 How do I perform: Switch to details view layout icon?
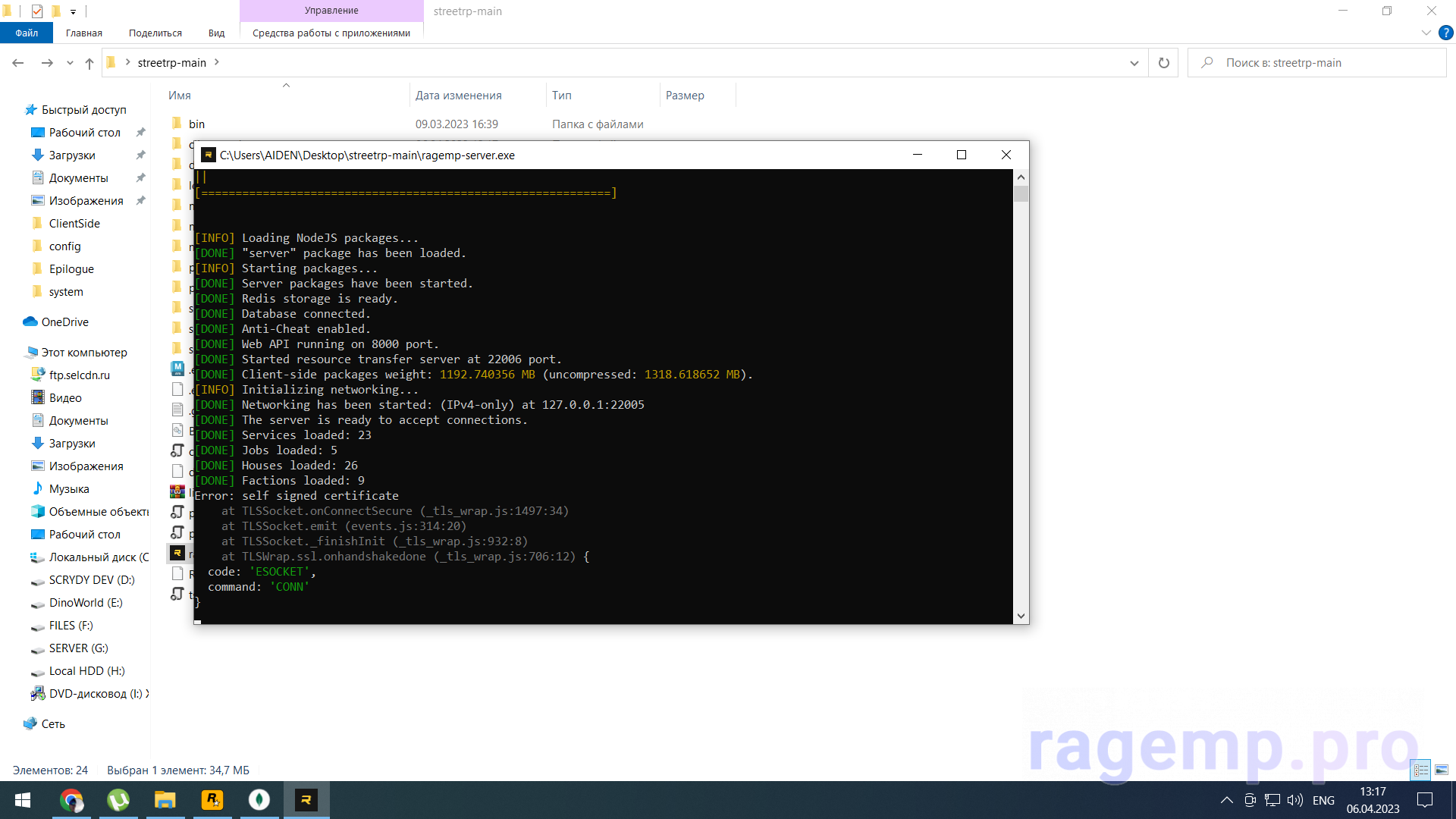pyautogui.click(x=1421, y=770)
